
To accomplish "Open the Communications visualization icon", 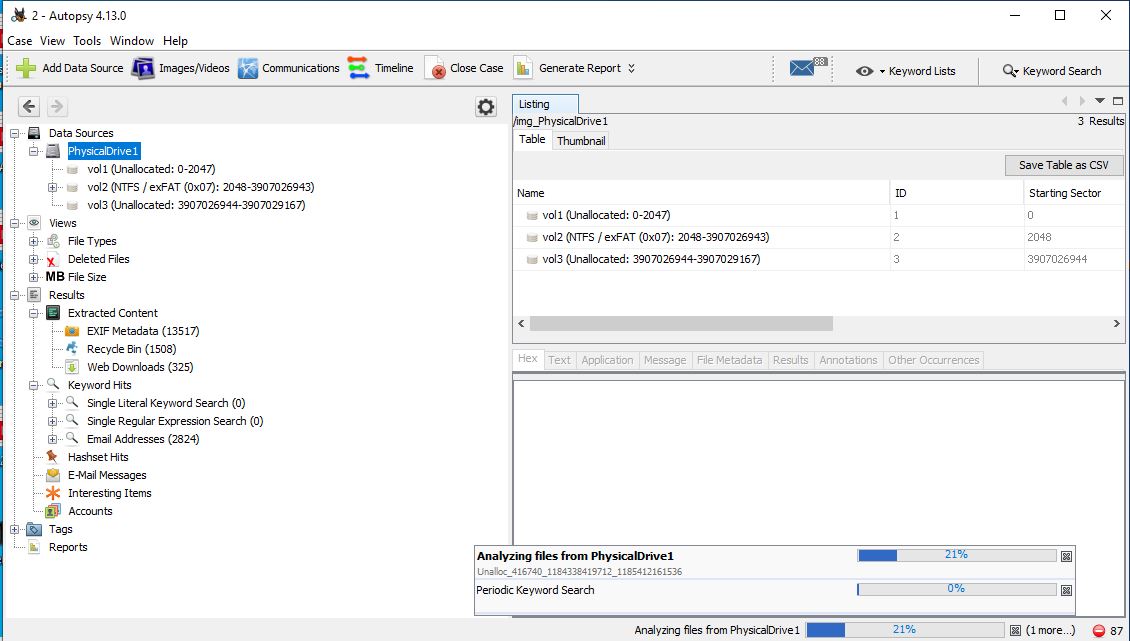I will tap(248, 68).
